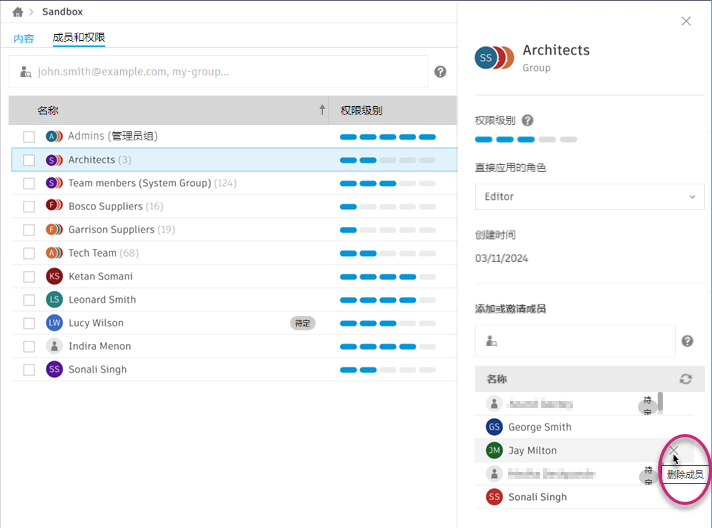
Task: Tick the Garrison Suppliers checkbox
Action: pos(29,230)
